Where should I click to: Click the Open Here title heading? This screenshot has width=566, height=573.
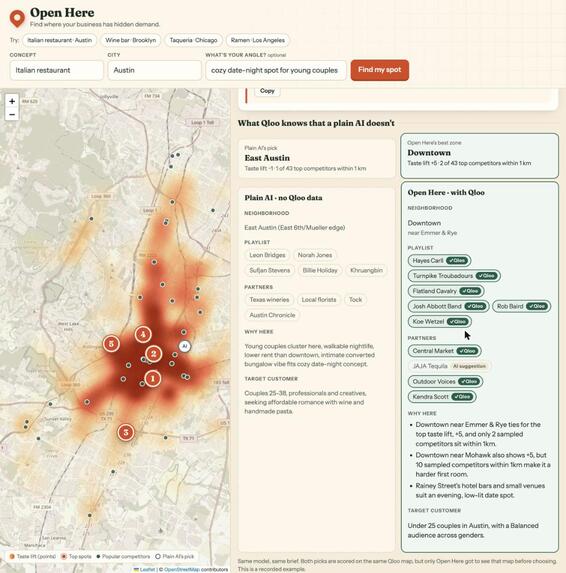pyautogui.click(x=62, y=13)
